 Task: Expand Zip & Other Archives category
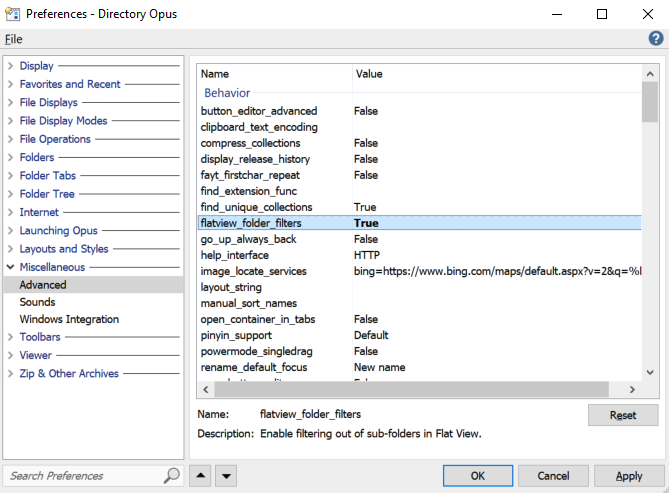point(10,373)
